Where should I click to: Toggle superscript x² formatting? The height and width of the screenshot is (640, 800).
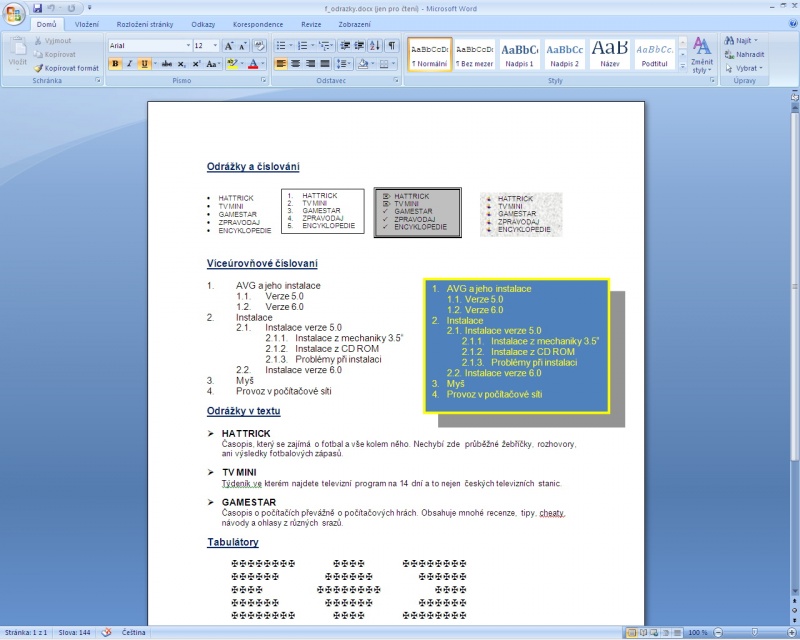pyautogui.click(x=196, y=64)
